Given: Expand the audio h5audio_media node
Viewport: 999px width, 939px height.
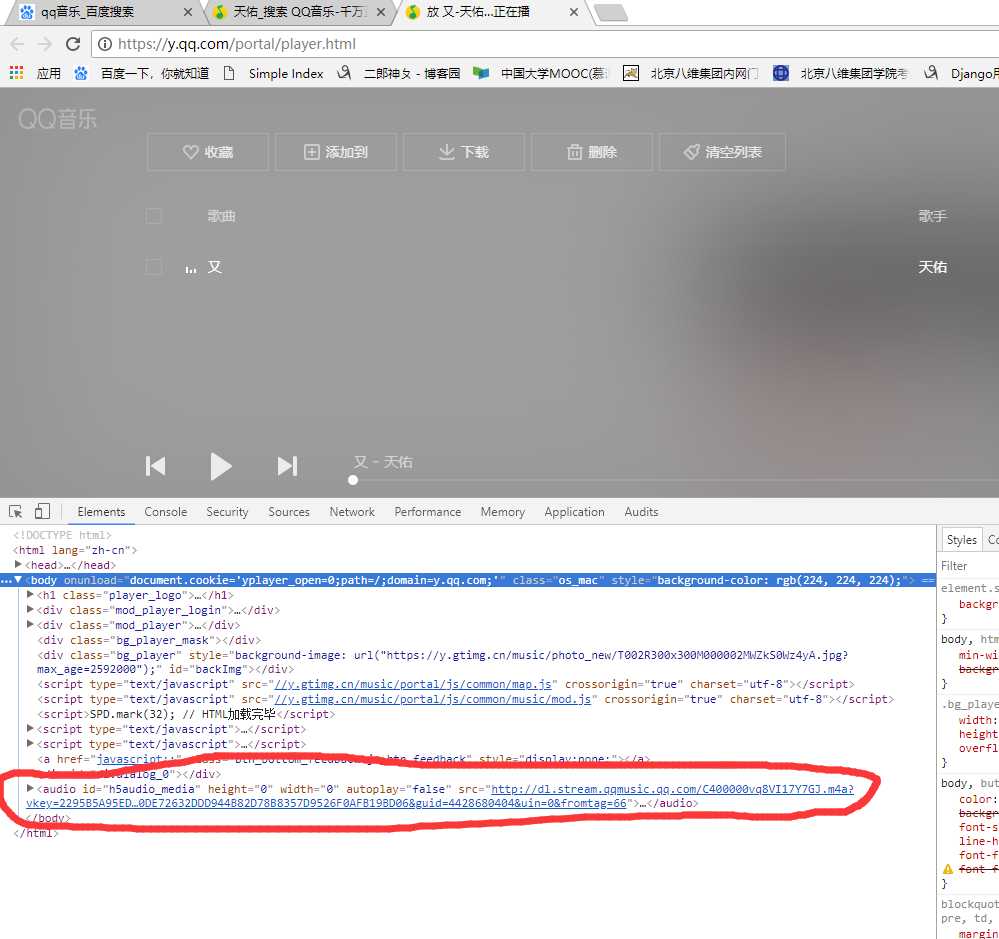Looking at the screenshot, I should coord(30,789).
